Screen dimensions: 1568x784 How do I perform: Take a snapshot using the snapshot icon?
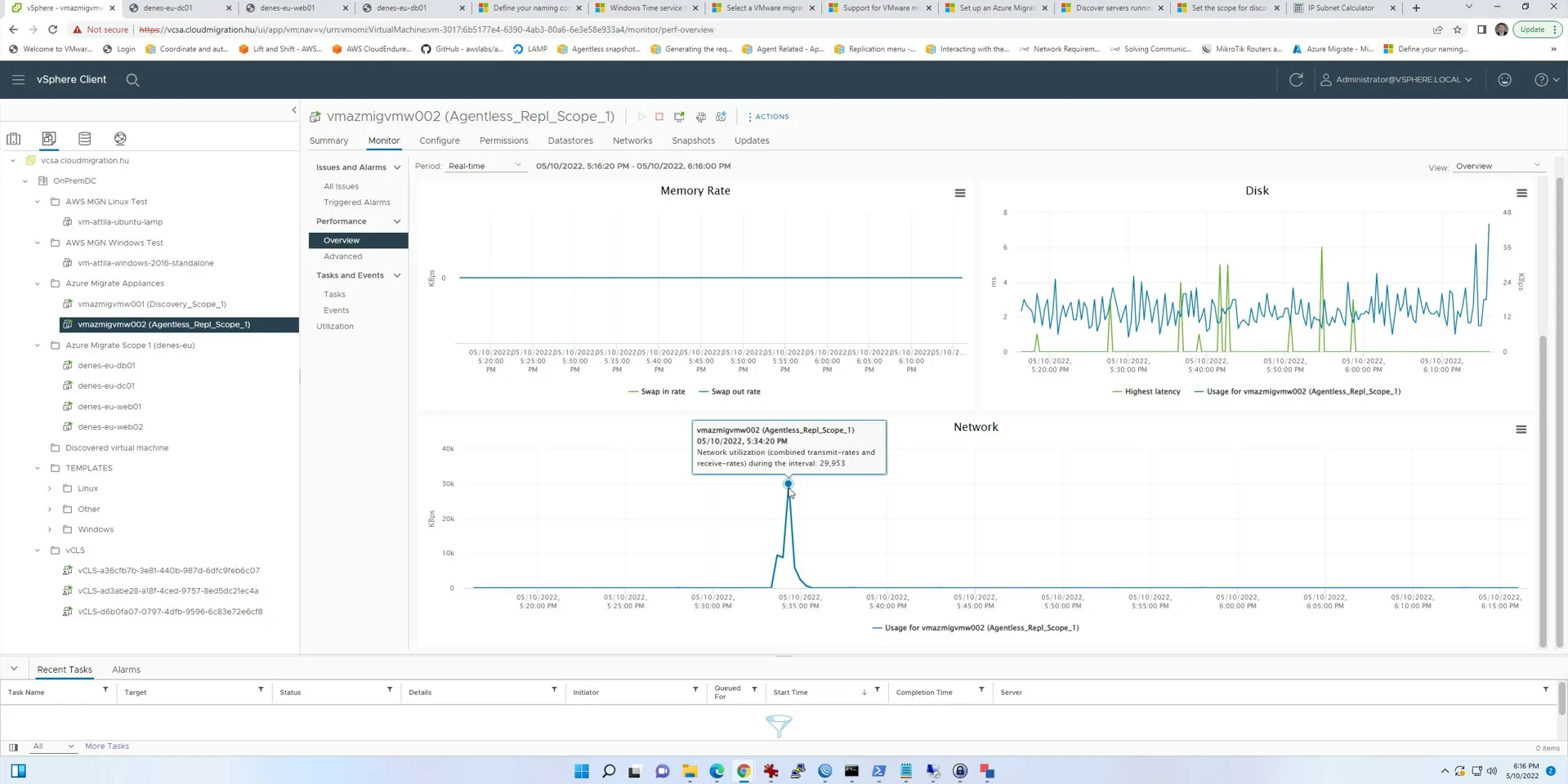tap(721, 117)
